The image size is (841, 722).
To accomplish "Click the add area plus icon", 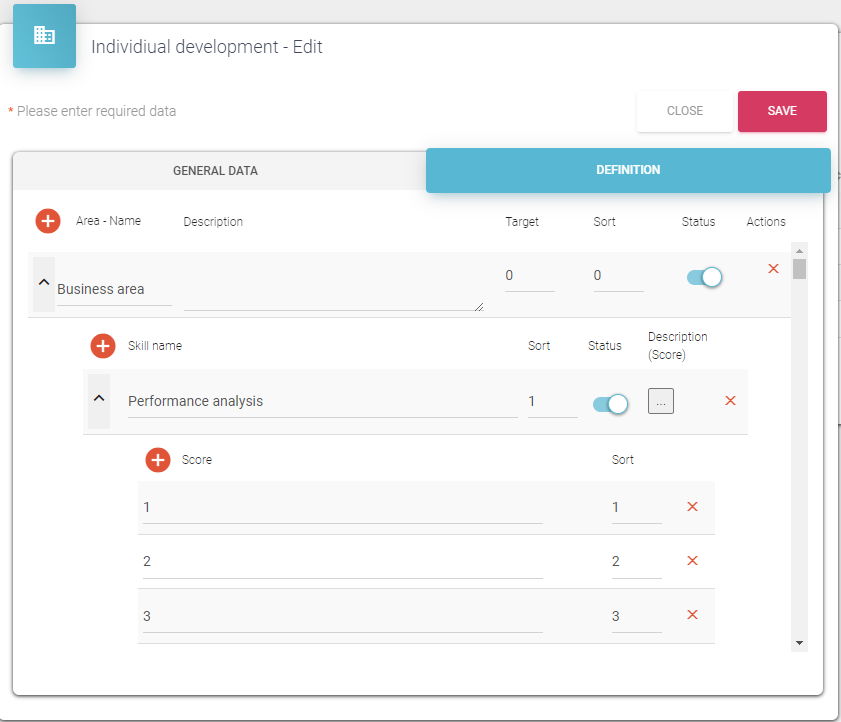I will [48, 221].
